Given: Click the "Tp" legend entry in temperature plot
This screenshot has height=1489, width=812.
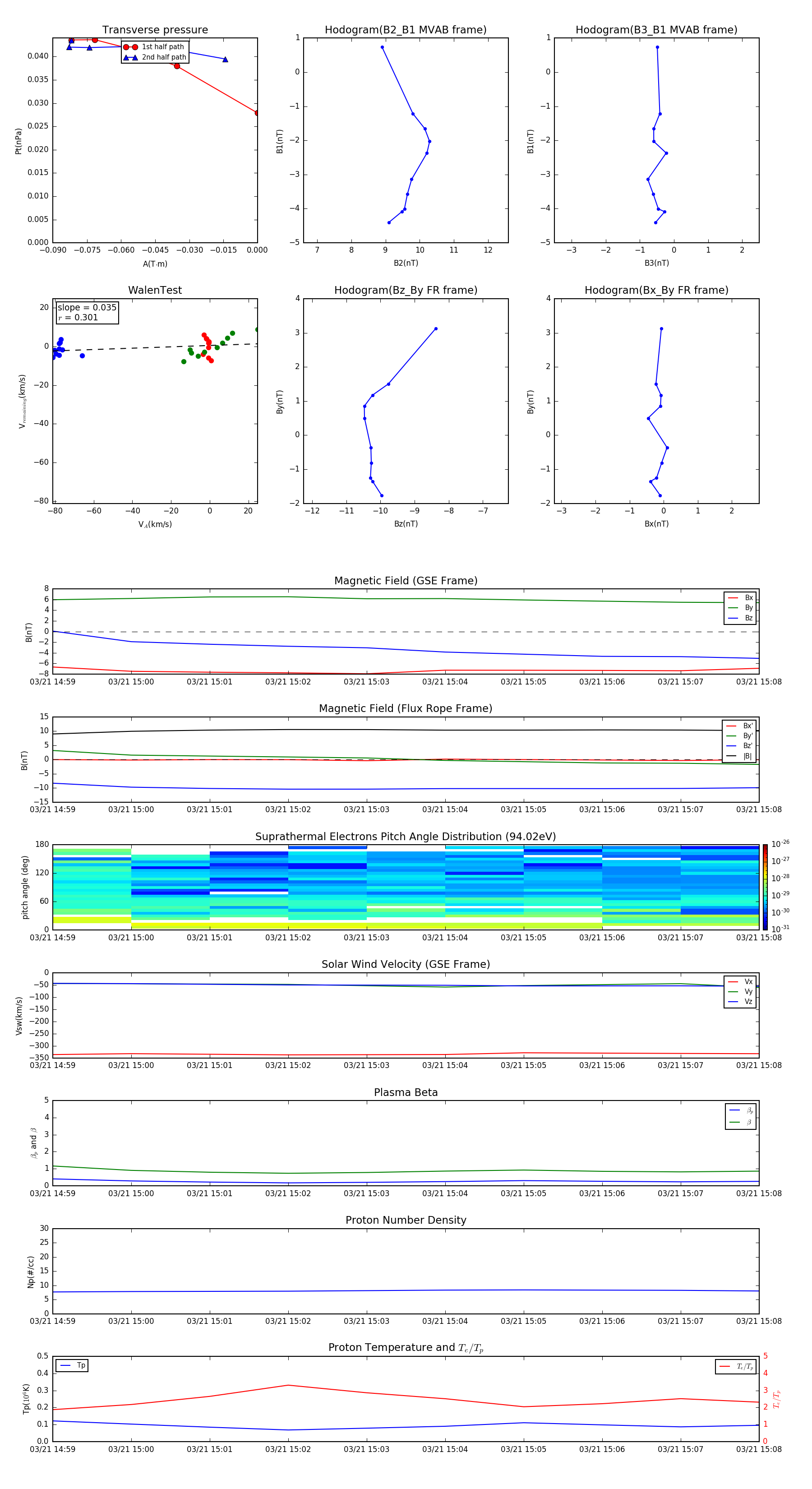Looking at the screenshot, I should click(x=72, y=1365).
